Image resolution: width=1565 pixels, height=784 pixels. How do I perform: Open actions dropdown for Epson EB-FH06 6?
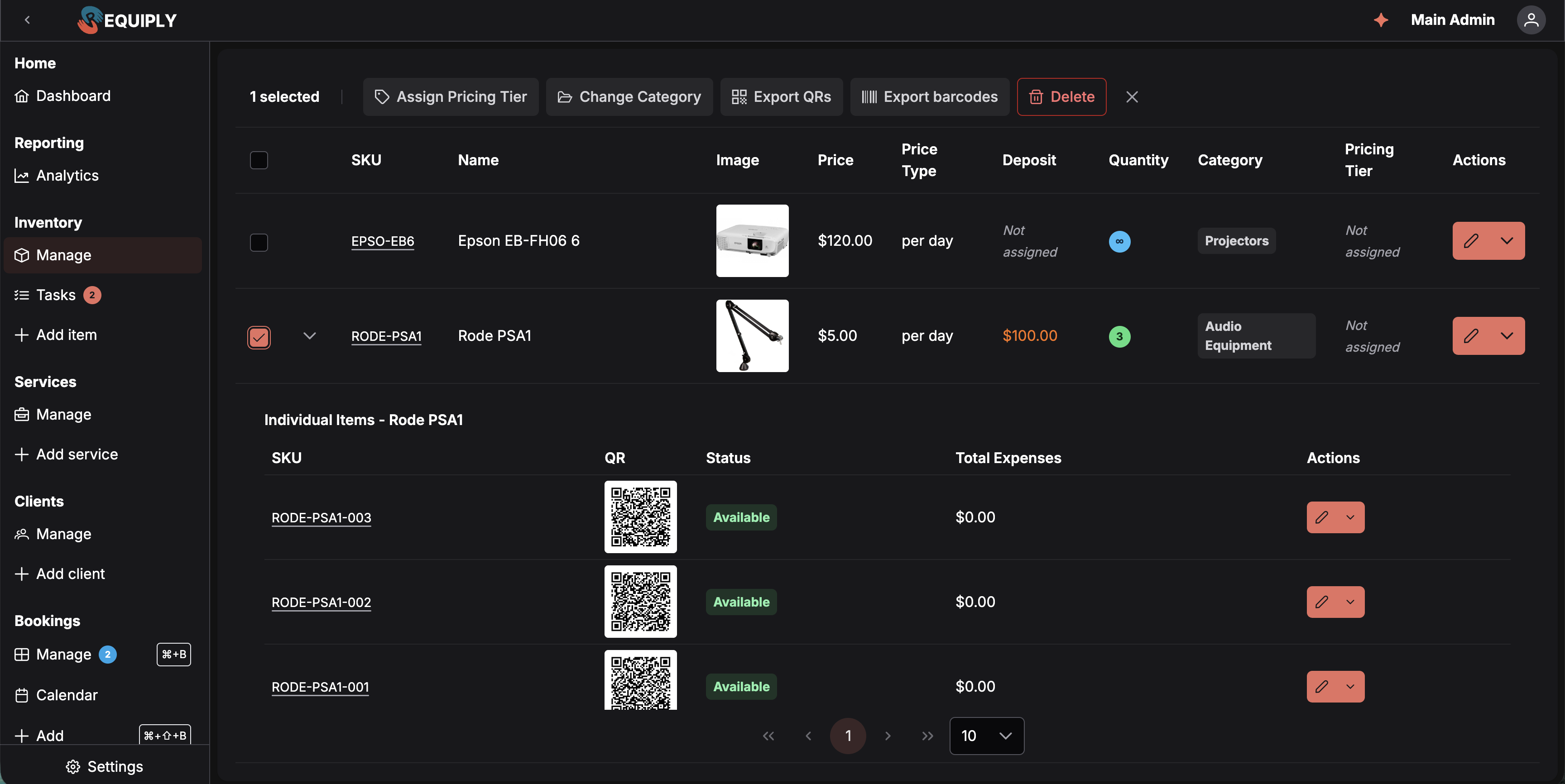click(1507, 241)
